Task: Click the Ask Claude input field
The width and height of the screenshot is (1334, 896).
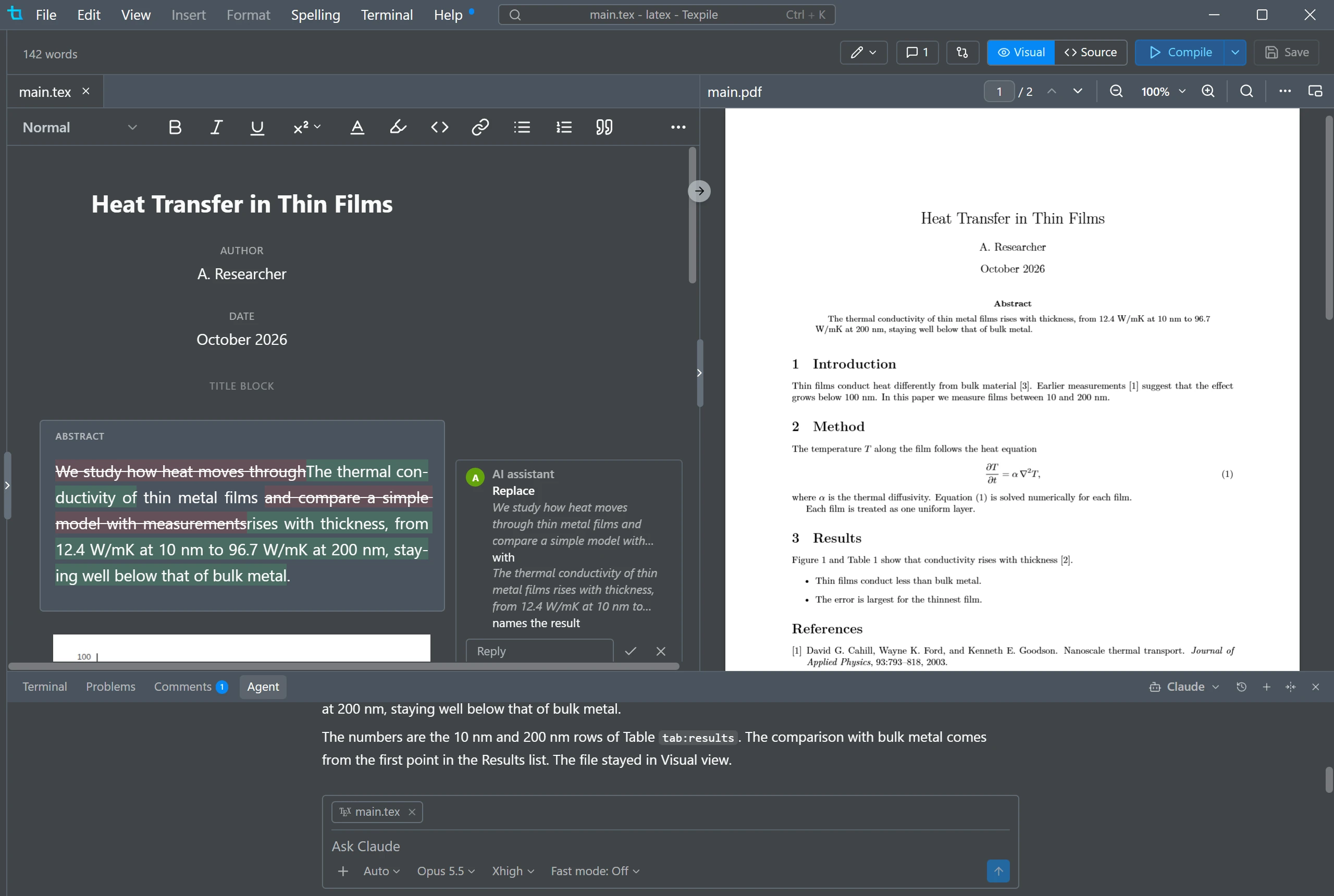Action: click(670, 845)
